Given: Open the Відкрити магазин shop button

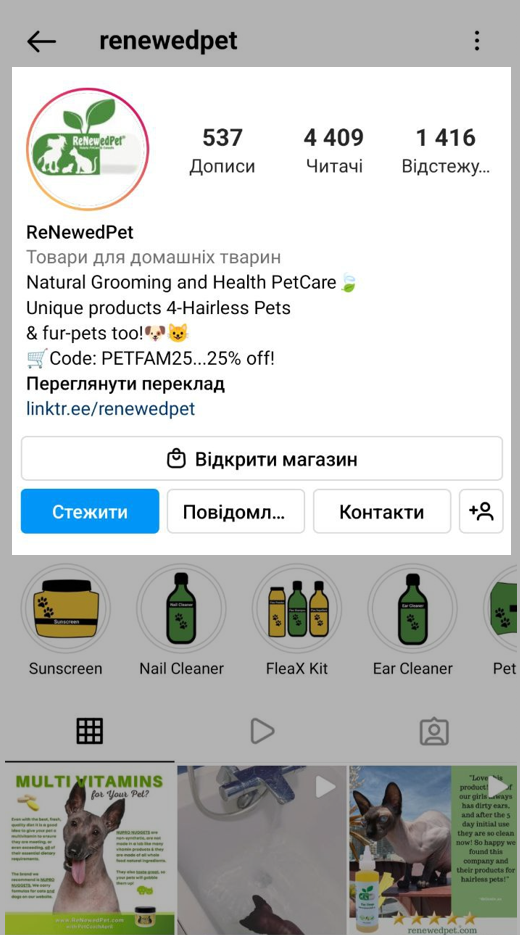Looking at the screenshot, I should pos(262,459).
